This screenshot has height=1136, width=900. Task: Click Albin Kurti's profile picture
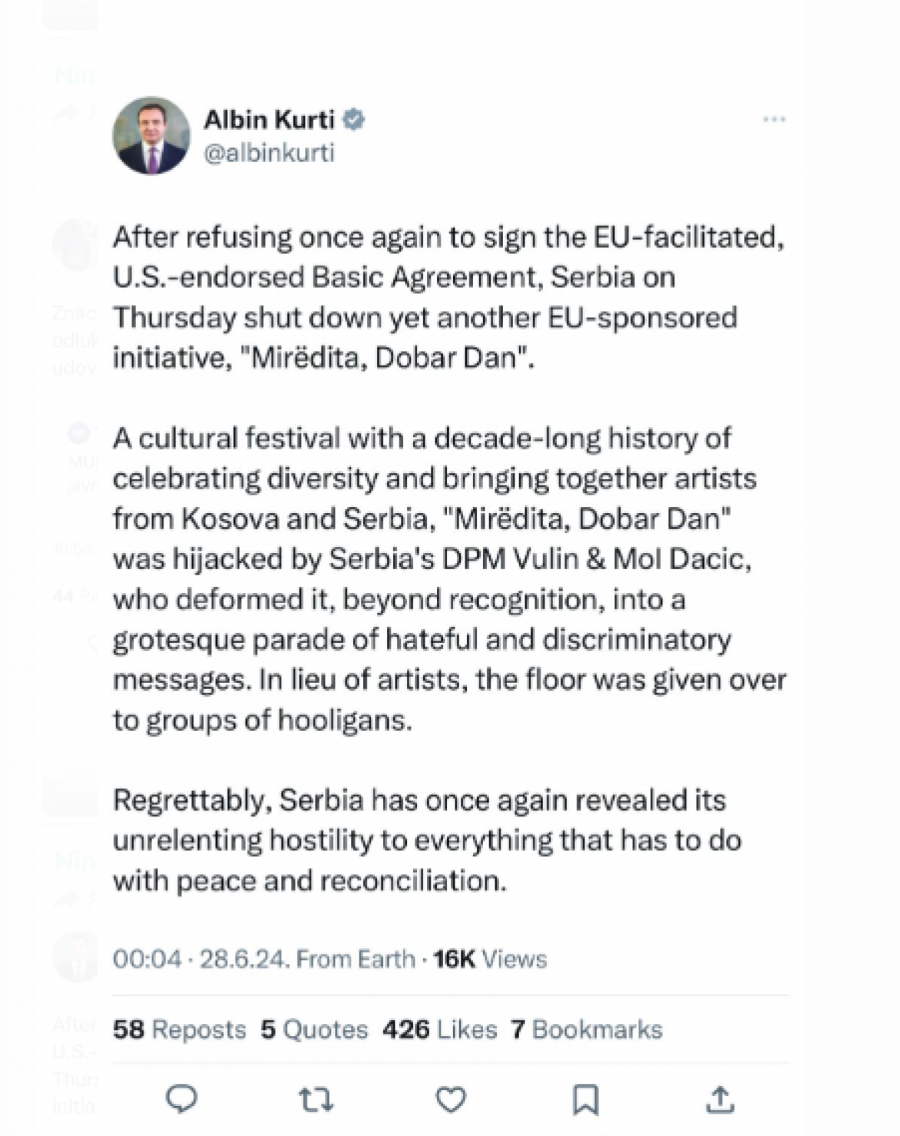[x=151, y=135]
